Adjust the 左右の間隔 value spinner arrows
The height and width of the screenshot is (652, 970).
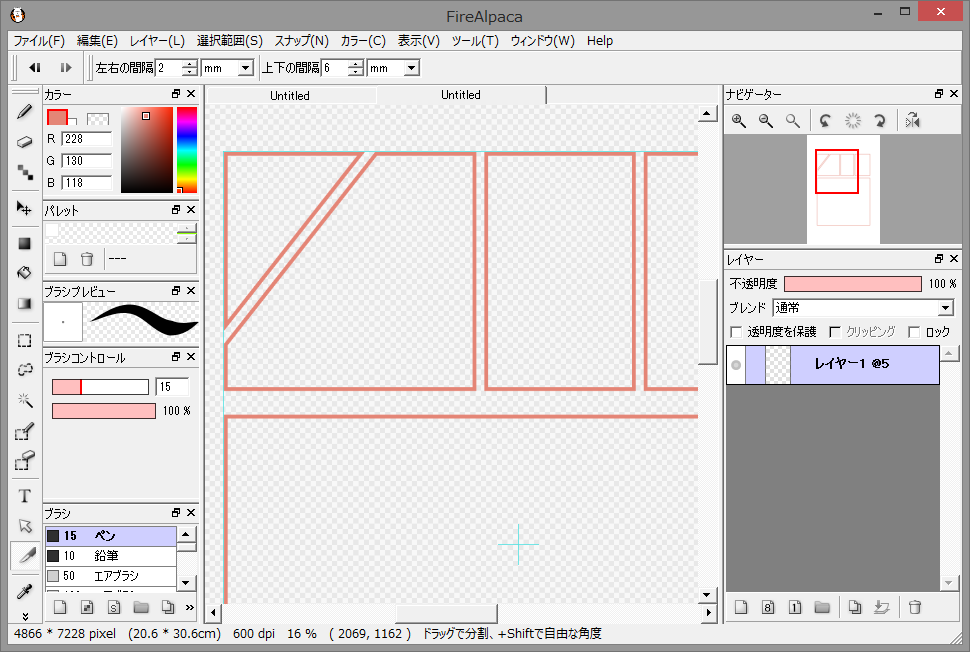[191, 68]
